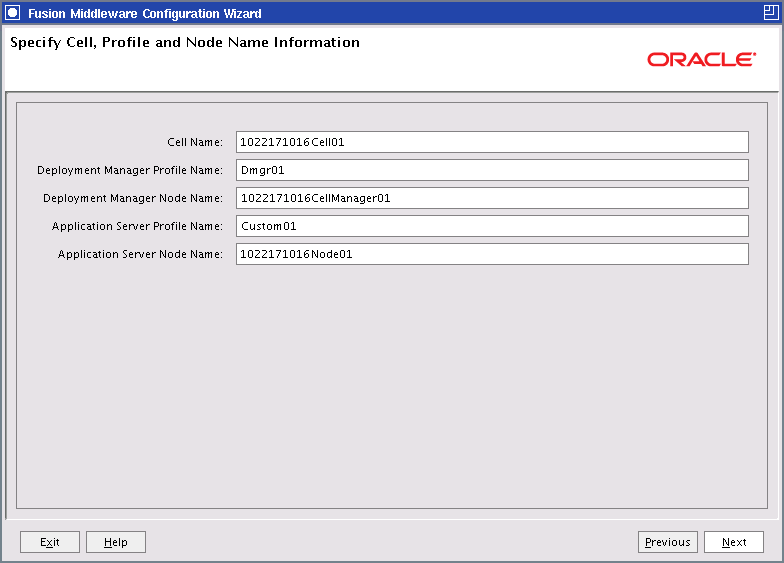Focus the Deployment Manager Node Name field
Image resolution: width=784 pixels, height=563 pixels.
[x=492, y=198]
